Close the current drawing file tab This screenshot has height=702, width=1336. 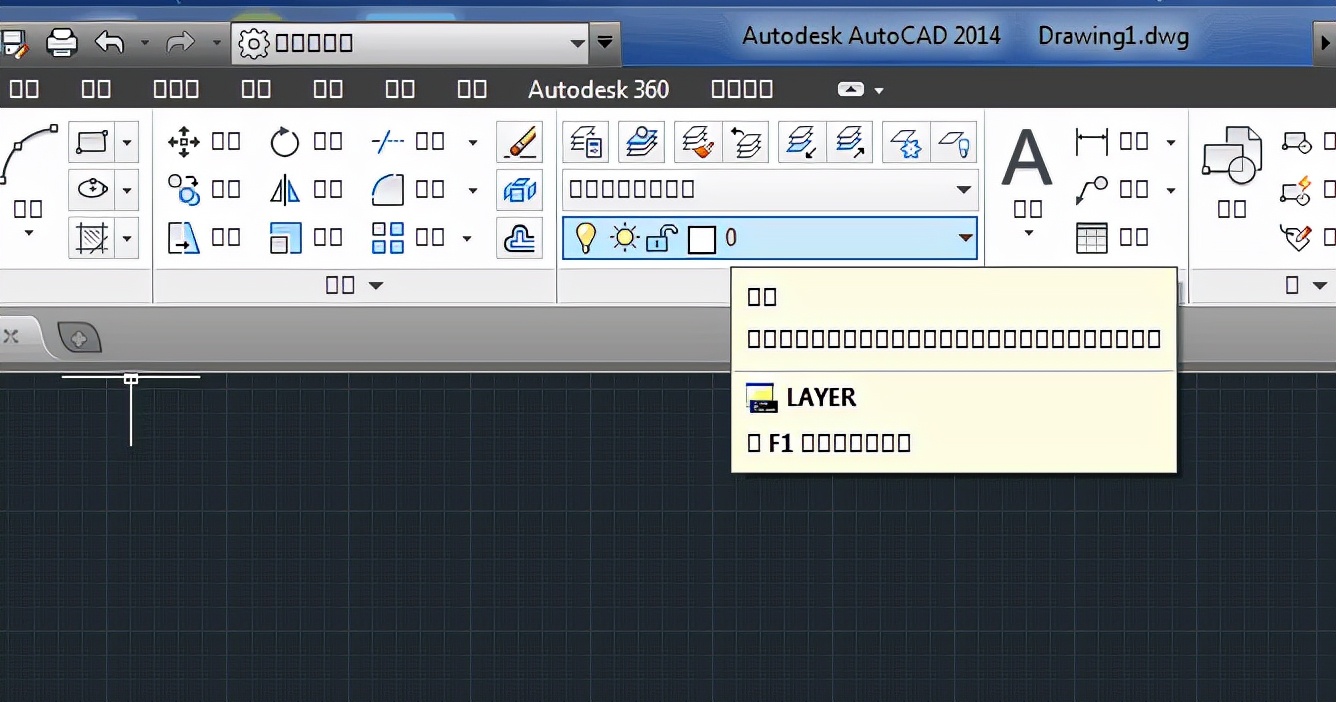[11, 336]
